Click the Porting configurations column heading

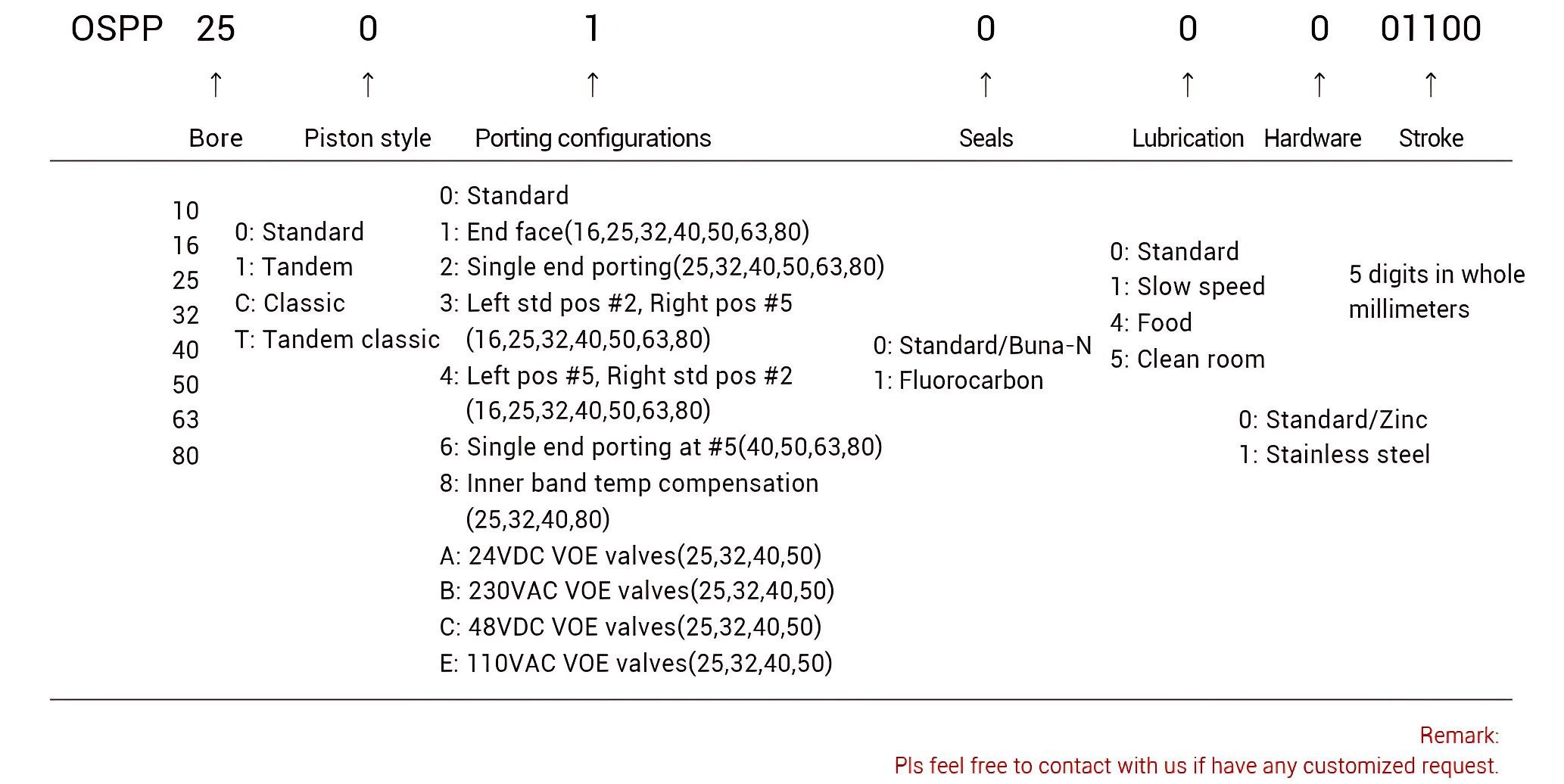[593, 138]
